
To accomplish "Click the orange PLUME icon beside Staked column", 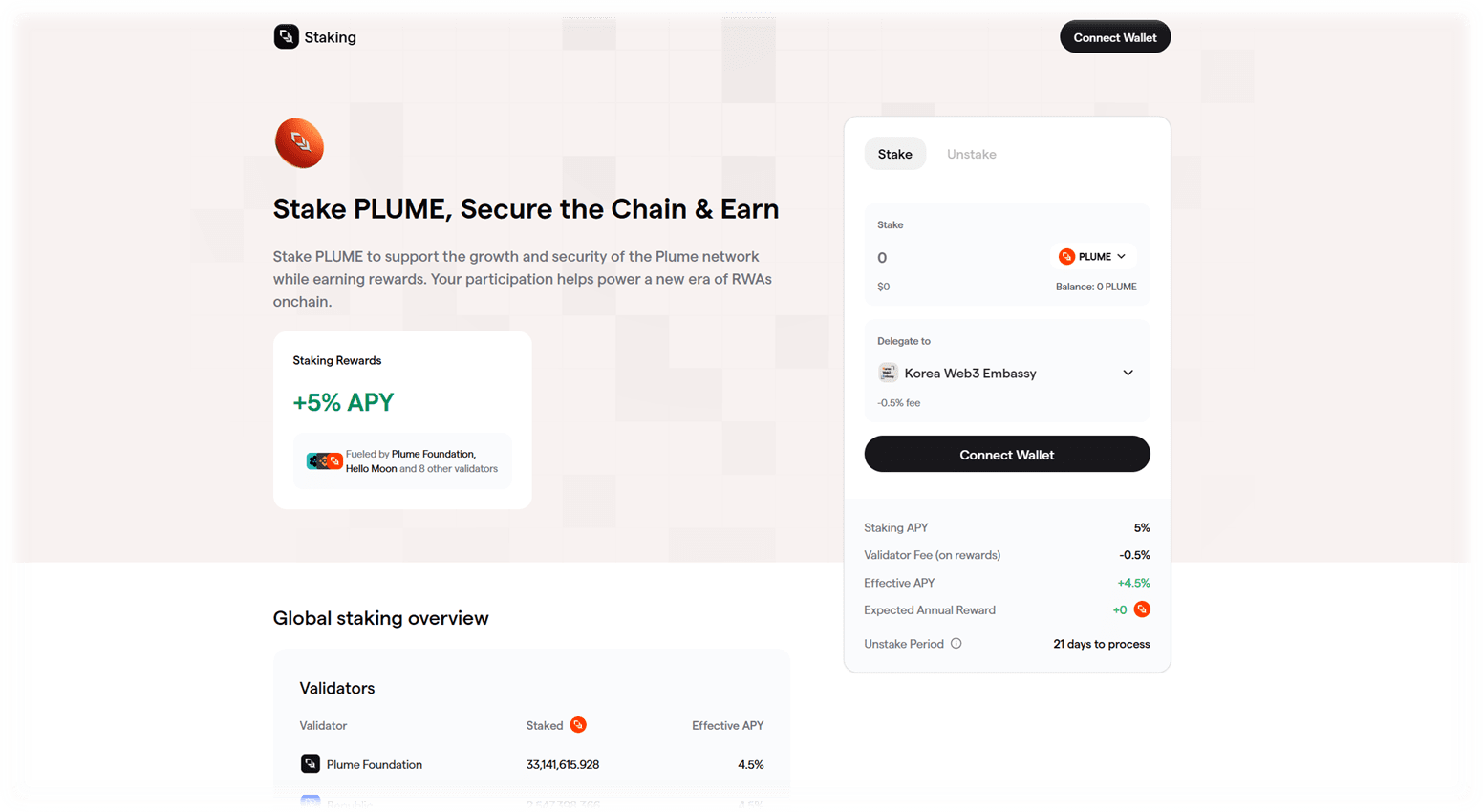I will pos(578,725).
